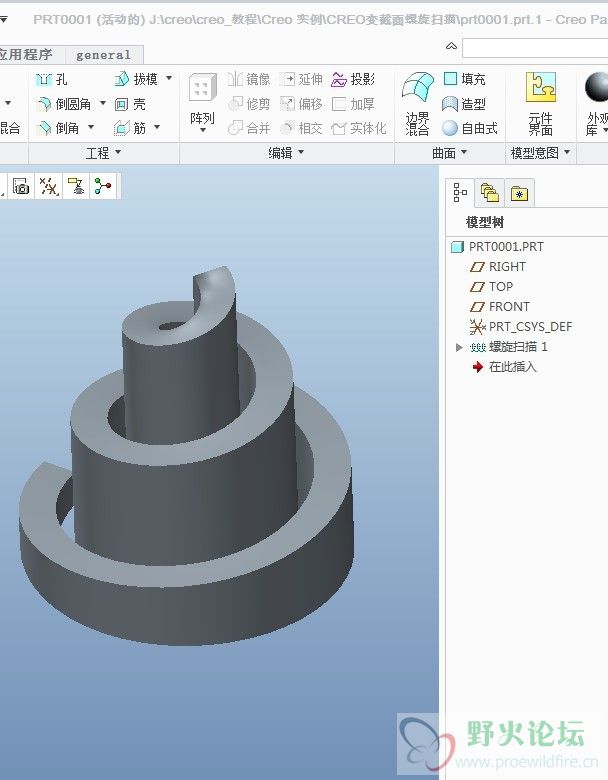Click the 加厚 (Thicken) tool
Image resolution: width=608 pixels, height=780 pixels.
353,104
